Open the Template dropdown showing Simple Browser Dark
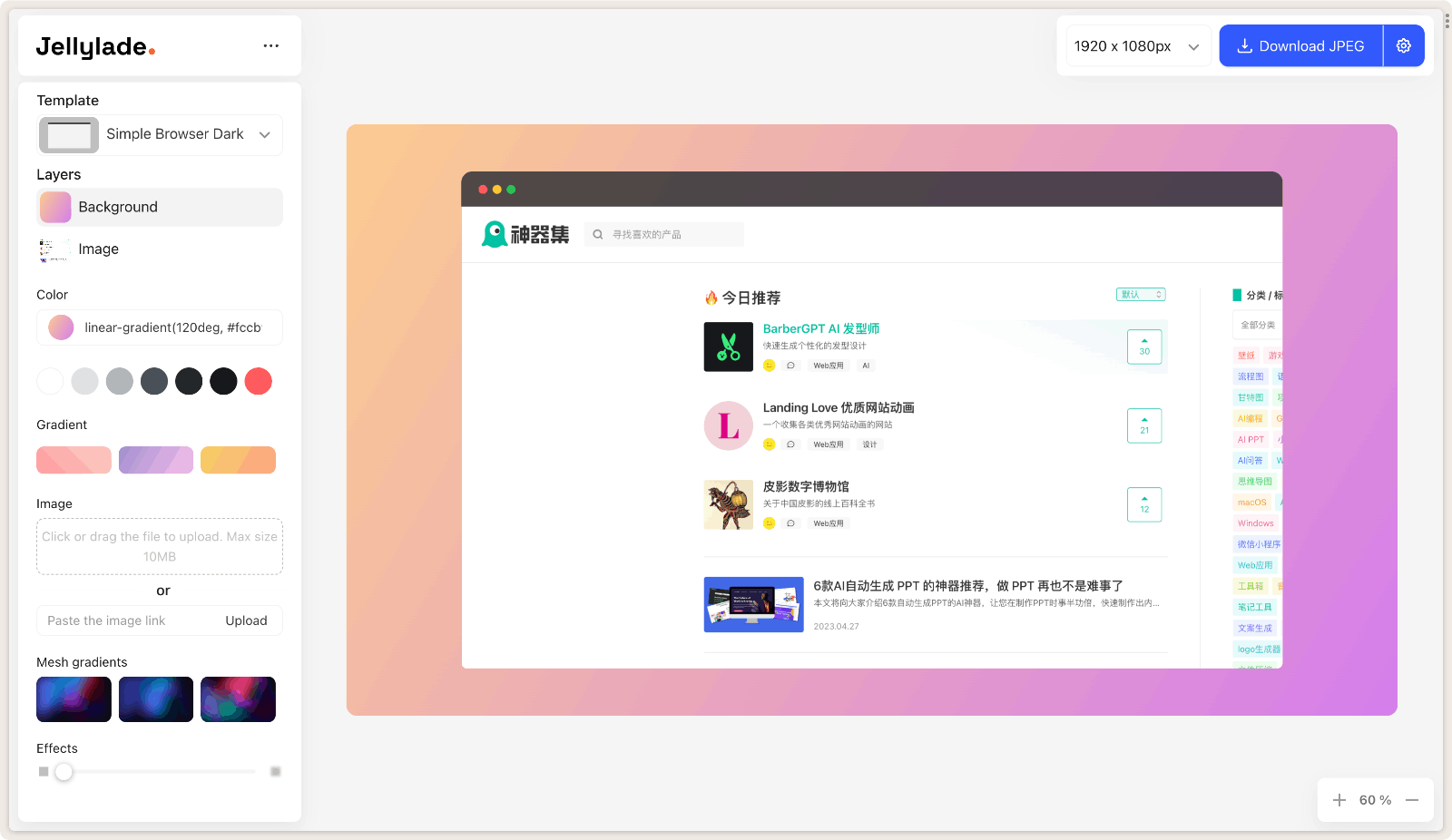The width and height of the screenshot is (1452, 840). coord(159,134)
